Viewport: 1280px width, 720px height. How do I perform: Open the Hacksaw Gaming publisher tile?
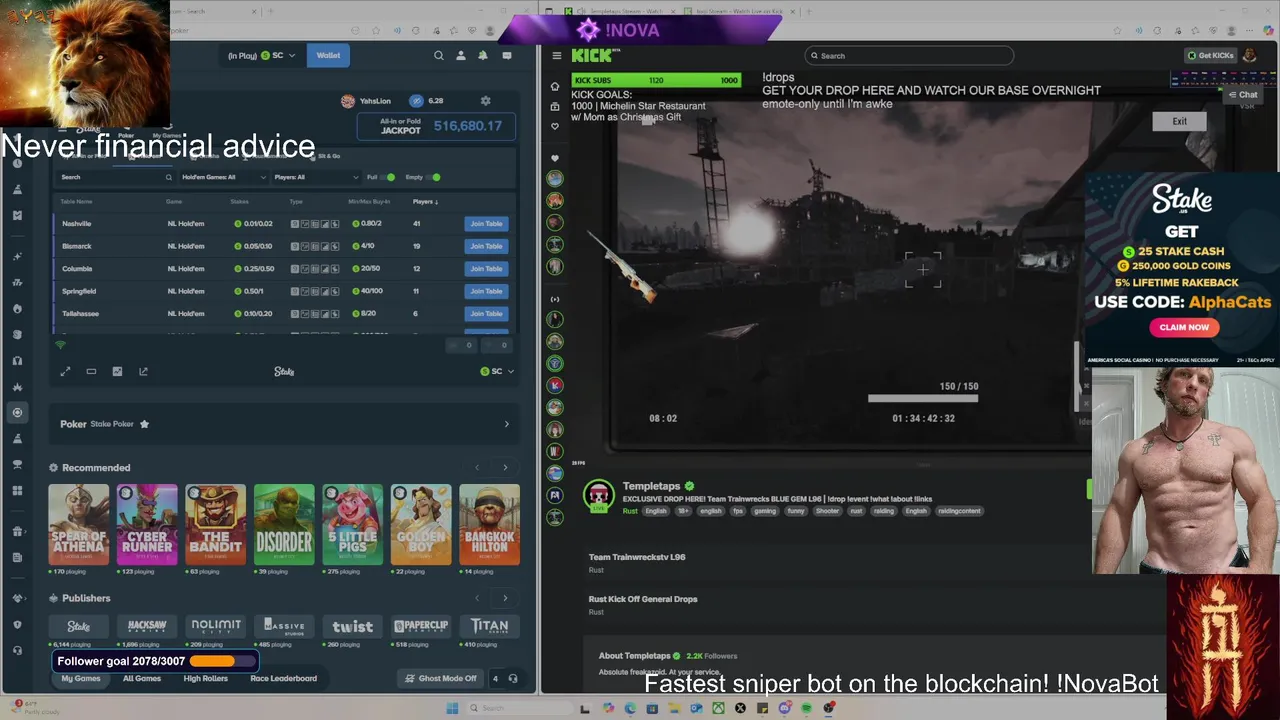coord(147,626)
